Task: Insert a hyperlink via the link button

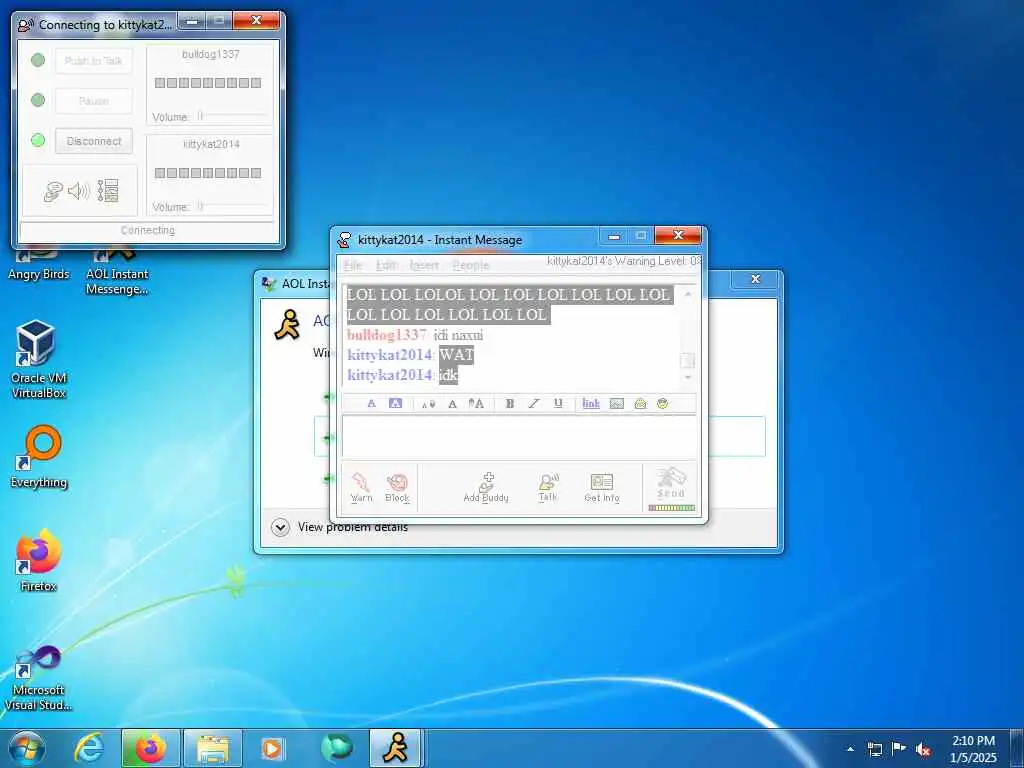Action: pyautogui.click(x=590, y=404)
